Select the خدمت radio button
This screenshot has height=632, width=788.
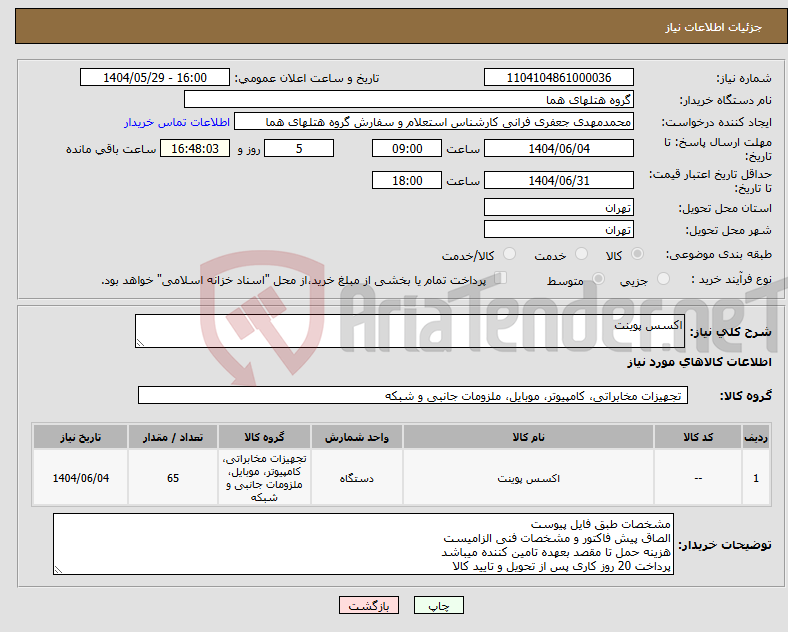tap(581, 254)
